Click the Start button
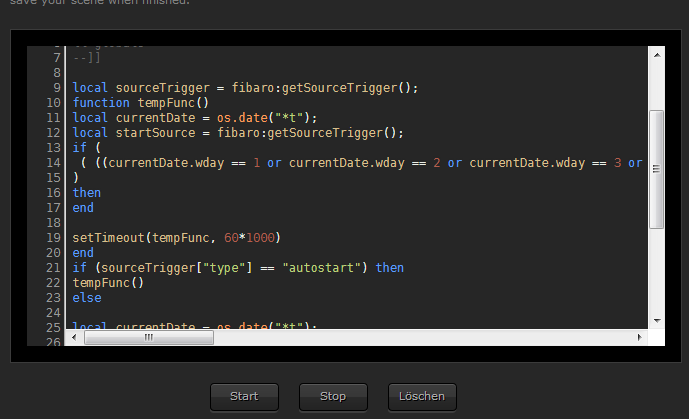The width and height of the screenshot is (689, 419). (x=244, y=397)
